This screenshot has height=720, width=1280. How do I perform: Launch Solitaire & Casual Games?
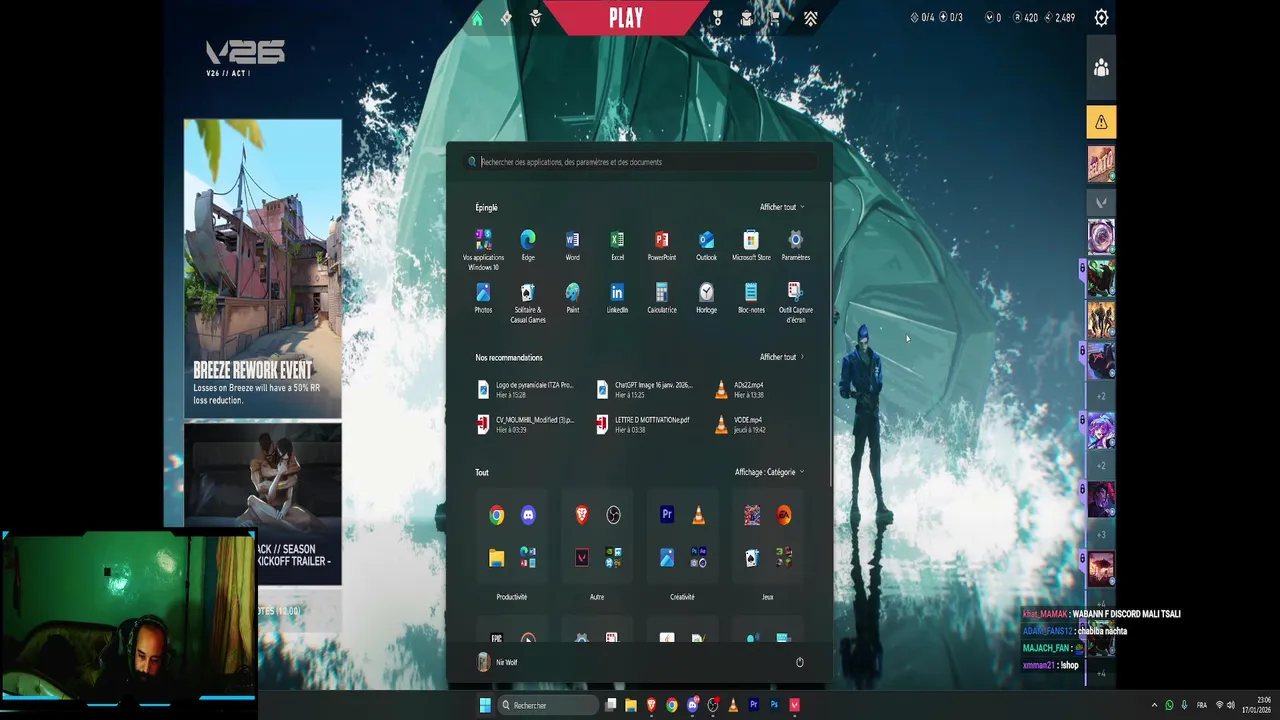tap(528, 302)
